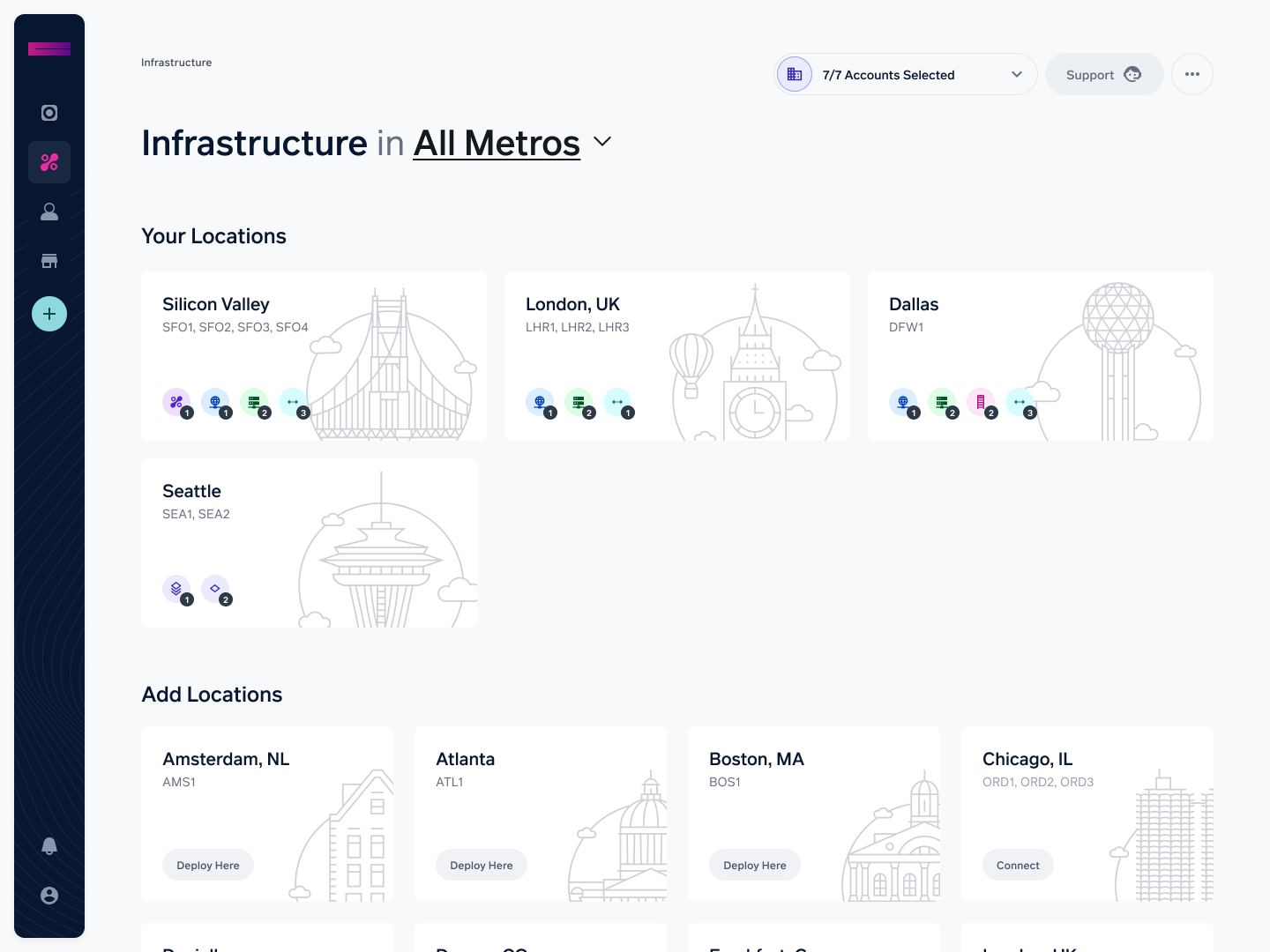Image resolution: width=1270 pixels, height=952 pixels.
Task: Click Deploy Here in Amsterdam, NL card
Action: pyautogui.click(x=208, y=865)
